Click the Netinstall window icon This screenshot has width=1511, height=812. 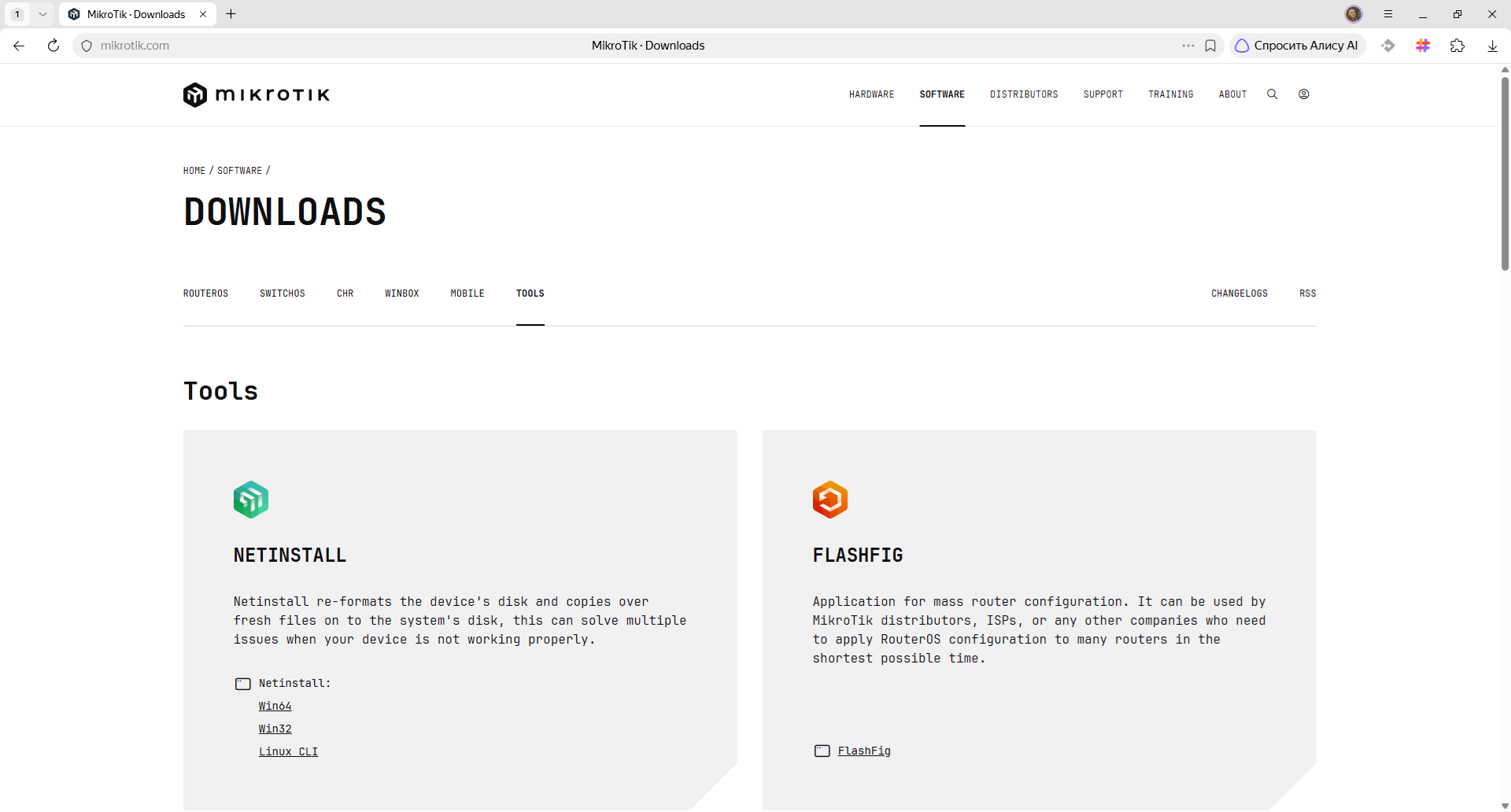tap(243, 684)
